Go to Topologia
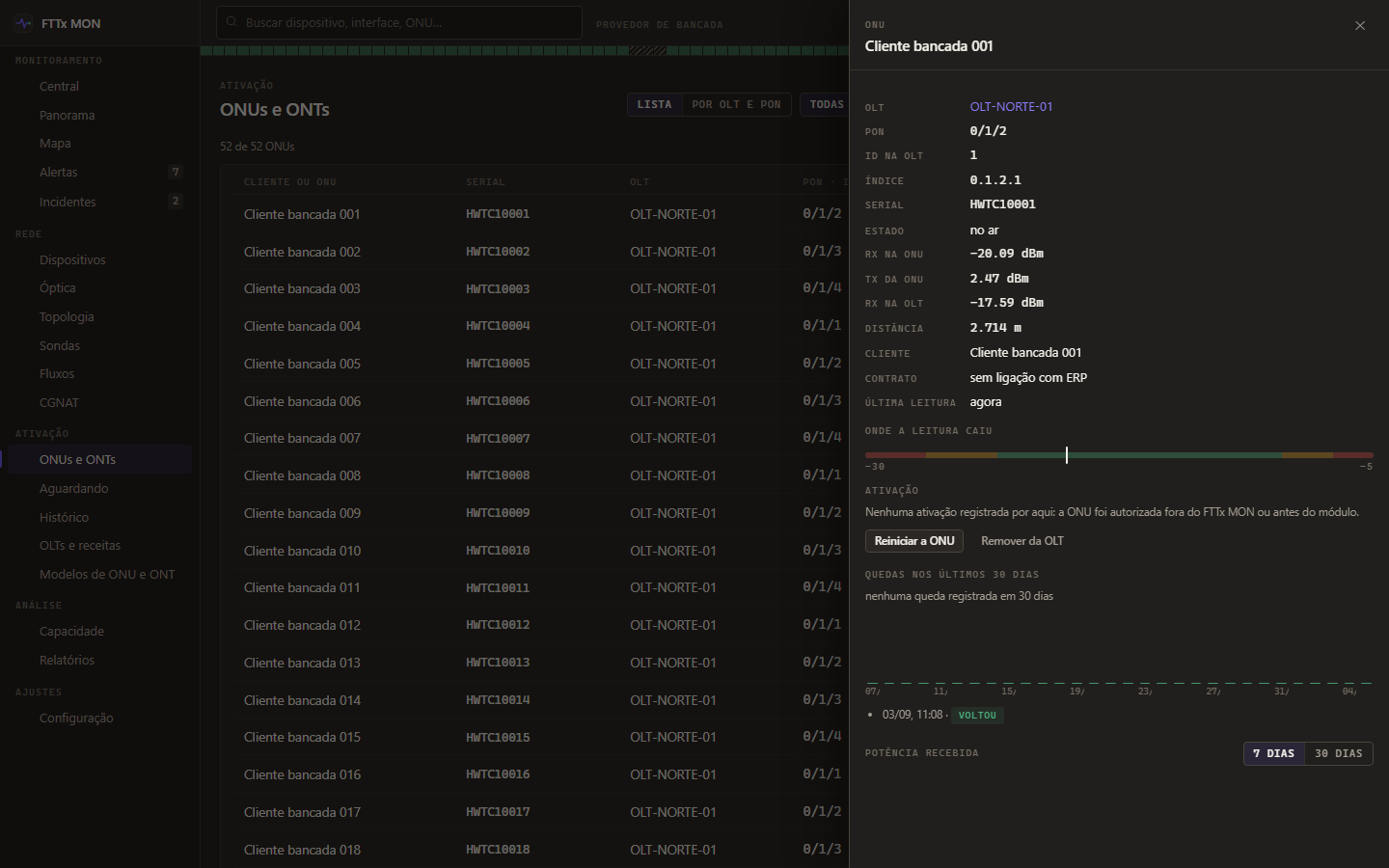This screenshot has height=868, width=1389. point(100,317)
